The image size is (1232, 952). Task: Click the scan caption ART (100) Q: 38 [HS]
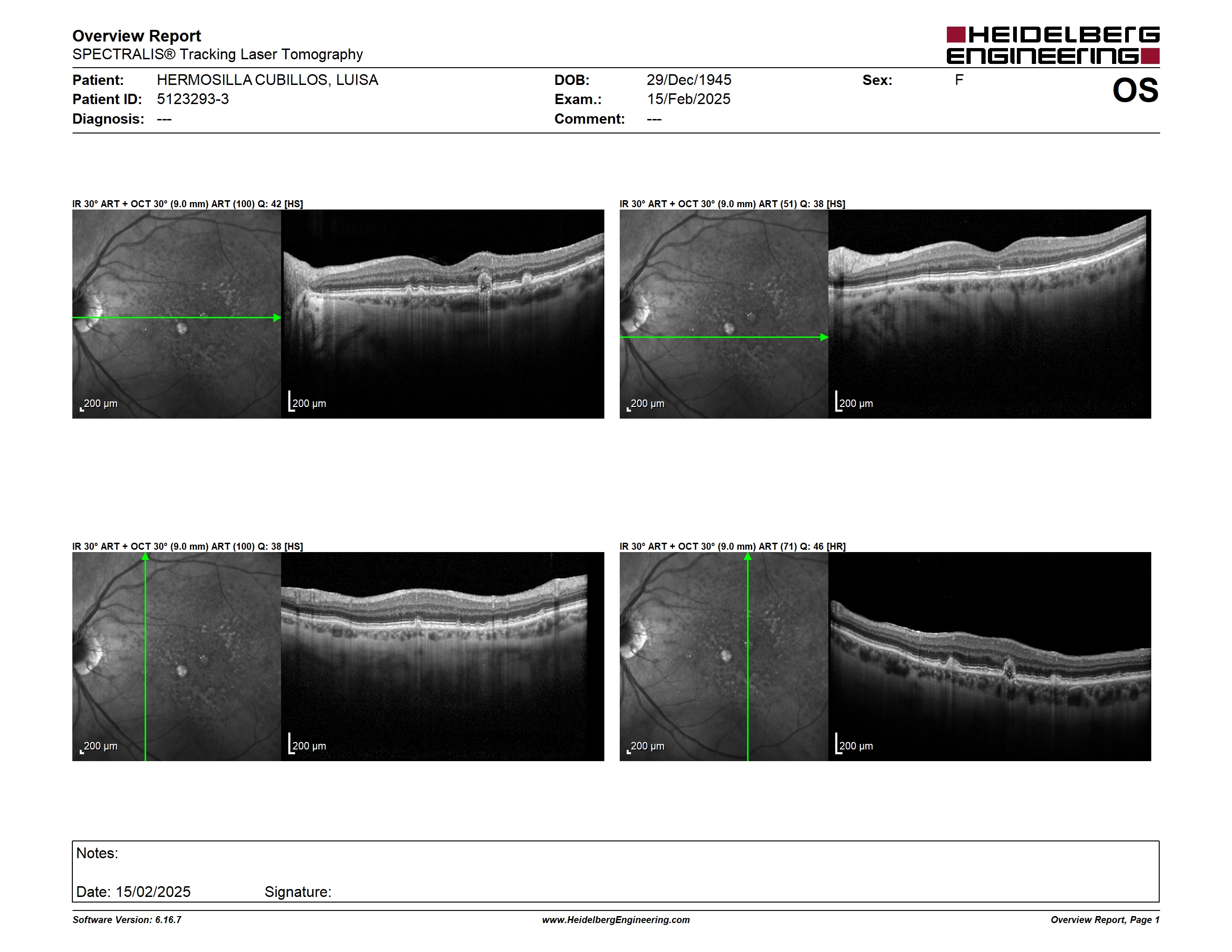pyautogui.click(x=187, y=546)
